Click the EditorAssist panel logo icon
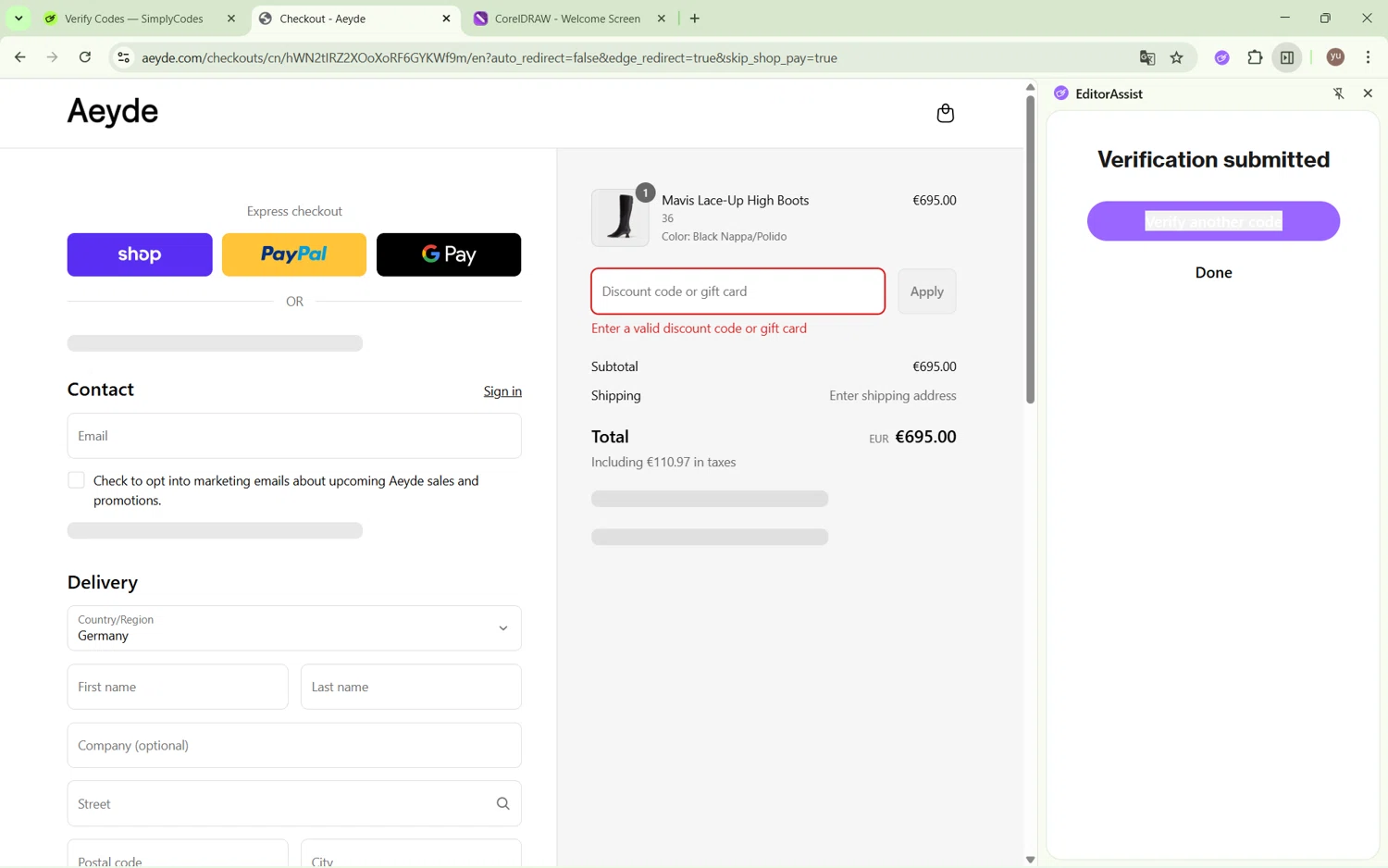 point(1061,93)
